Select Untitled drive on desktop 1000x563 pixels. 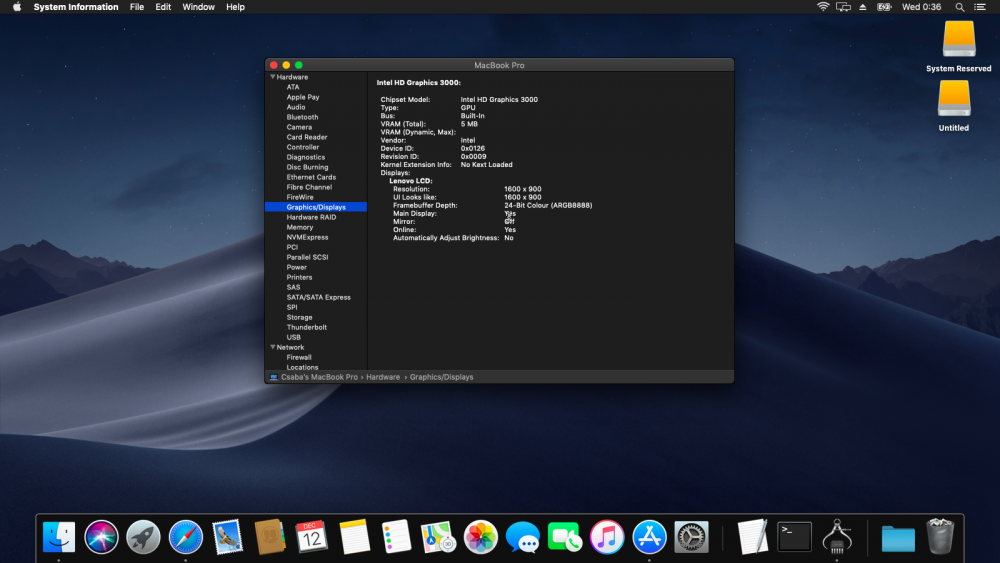point(954,106)
